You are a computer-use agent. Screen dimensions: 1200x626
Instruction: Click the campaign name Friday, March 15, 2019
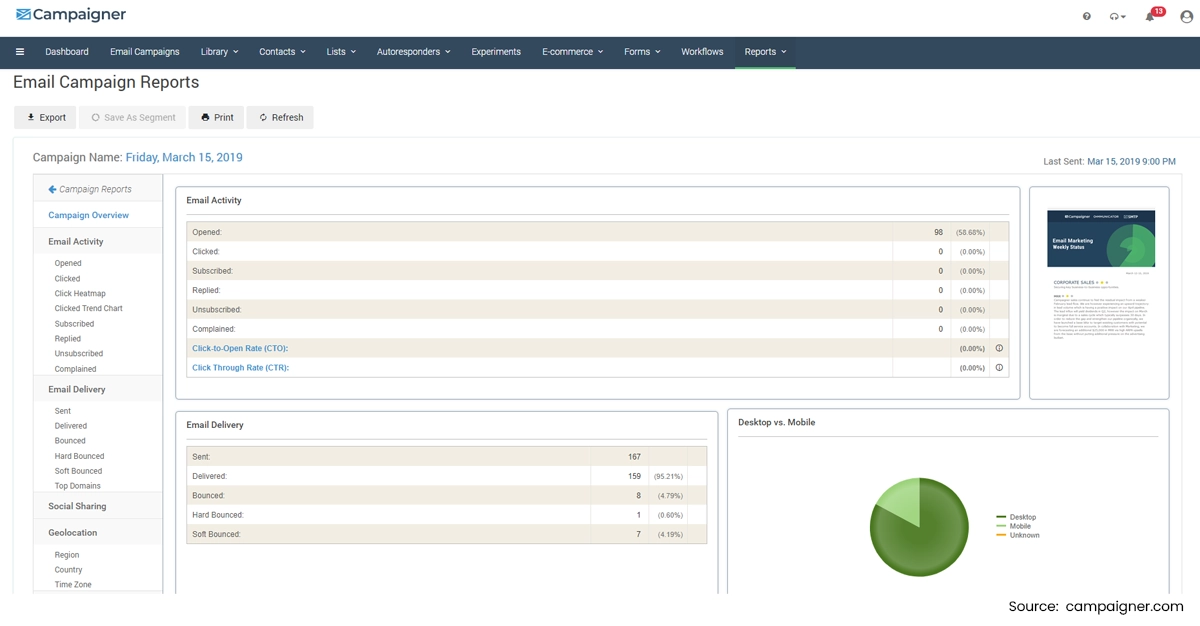click(x=184, y=158)
